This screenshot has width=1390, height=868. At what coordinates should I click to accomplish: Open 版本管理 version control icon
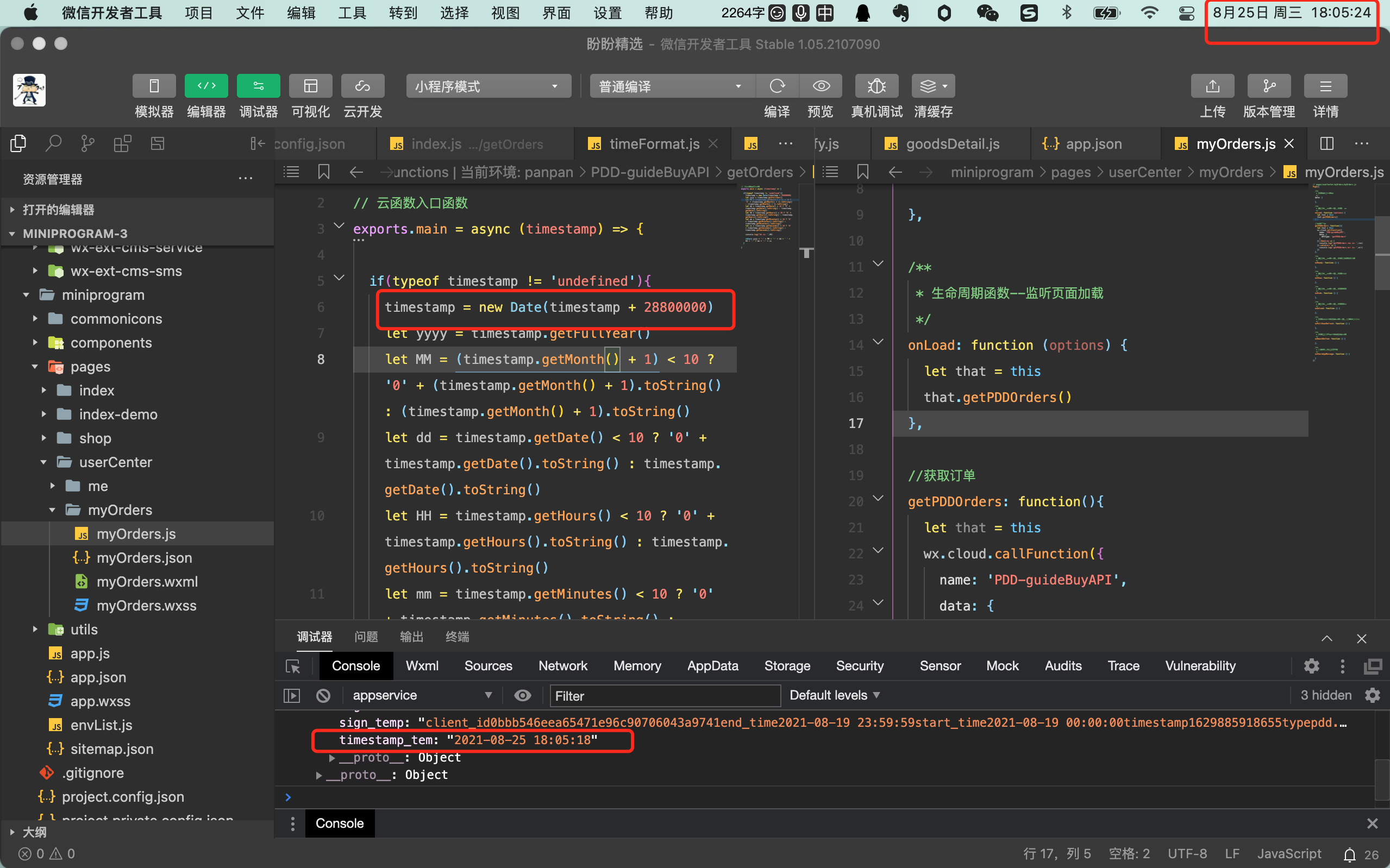coord(1268,86)
